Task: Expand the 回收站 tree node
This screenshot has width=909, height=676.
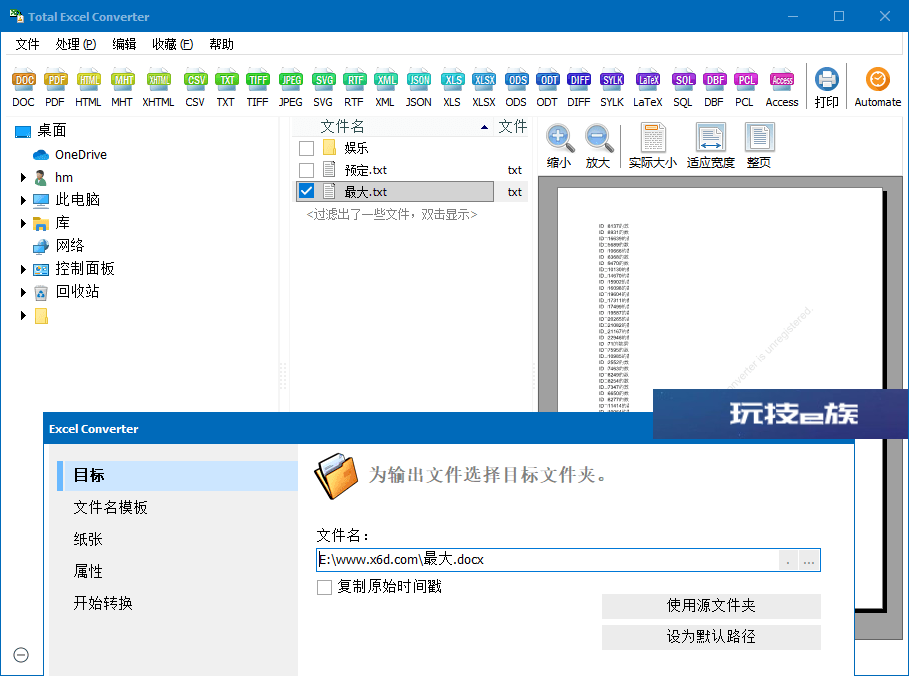Action: [x=23, y=292]
